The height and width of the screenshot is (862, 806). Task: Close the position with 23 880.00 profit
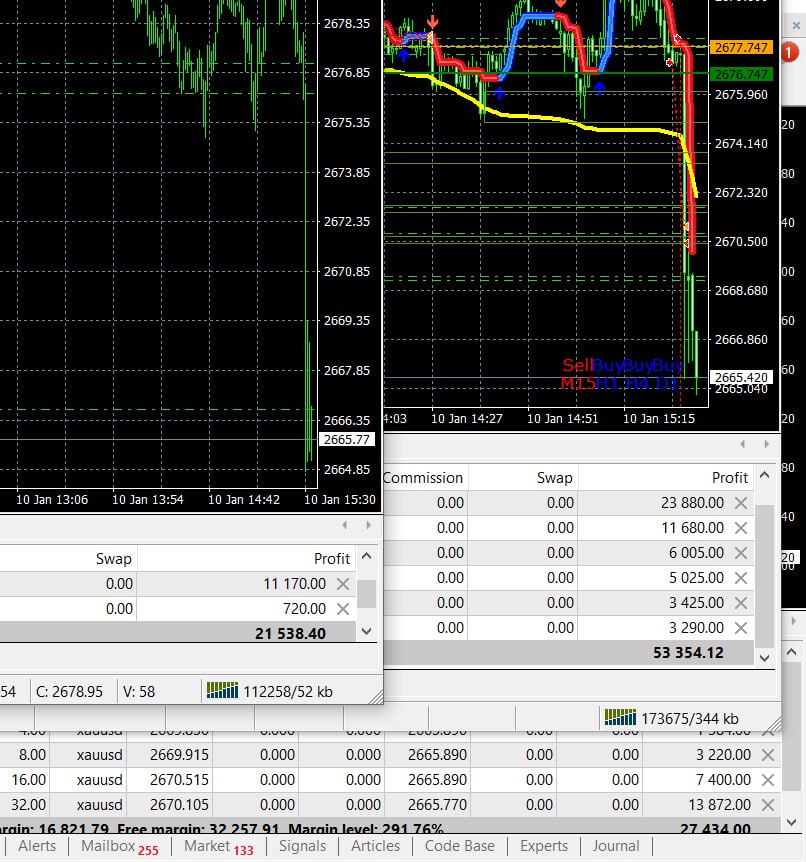click(741, 503)
